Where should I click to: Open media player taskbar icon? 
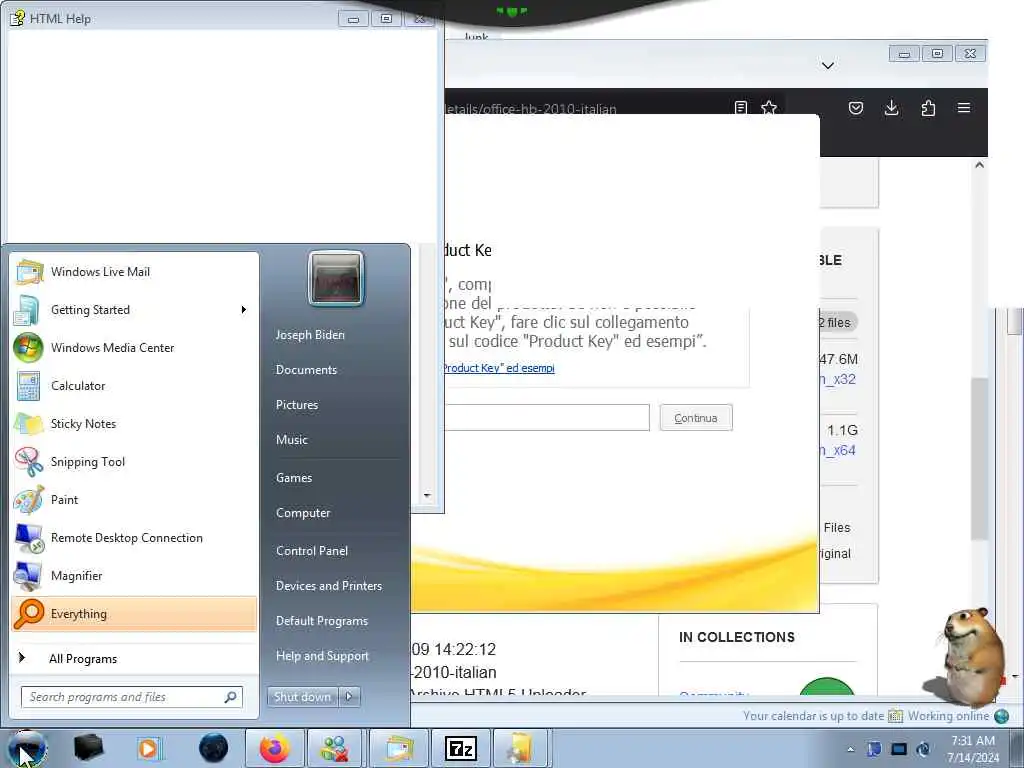click(x=149, y=748)
